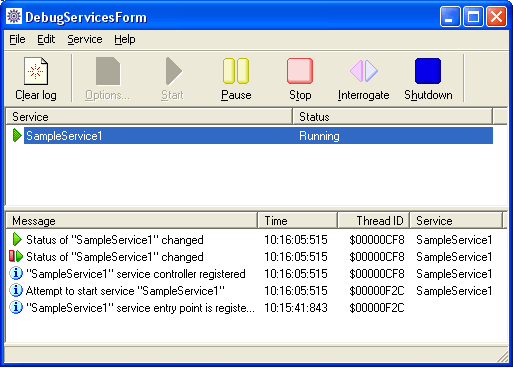
Task: Click the green running icon beside SampleService1
Action: 17,135
